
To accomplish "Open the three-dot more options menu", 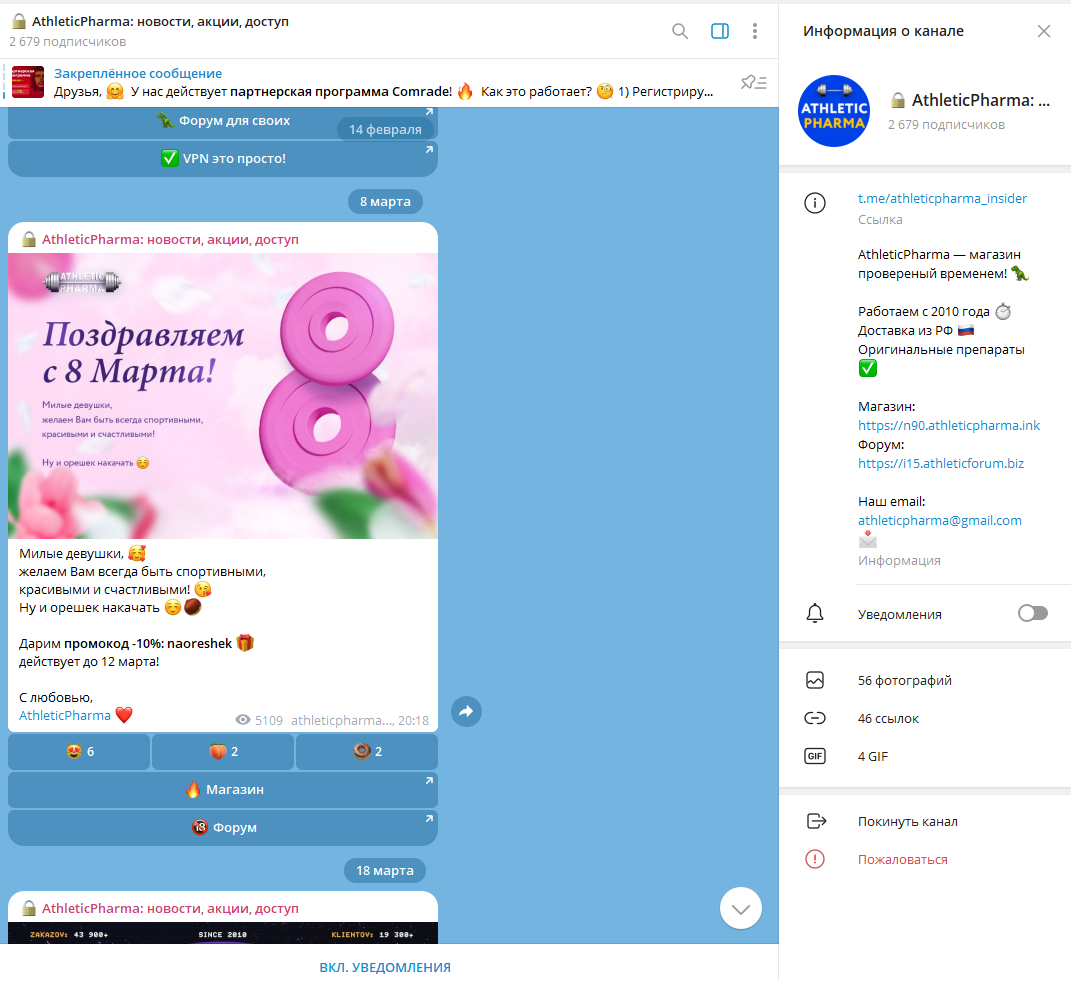I will coord(755,31).
